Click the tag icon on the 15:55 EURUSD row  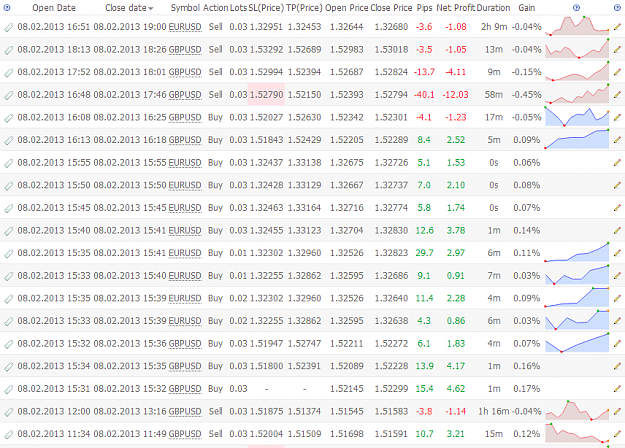pos(8,163)
